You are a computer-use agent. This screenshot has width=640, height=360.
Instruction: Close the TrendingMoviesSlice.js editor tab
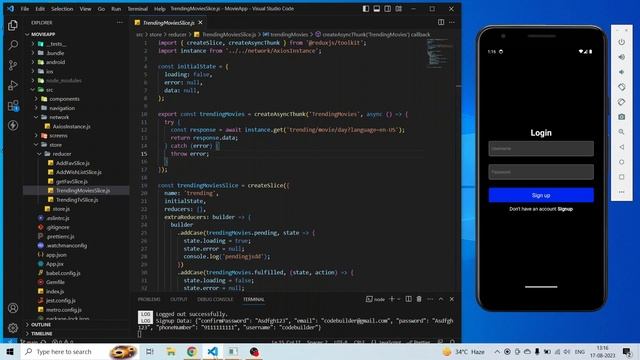pos(200,22)
